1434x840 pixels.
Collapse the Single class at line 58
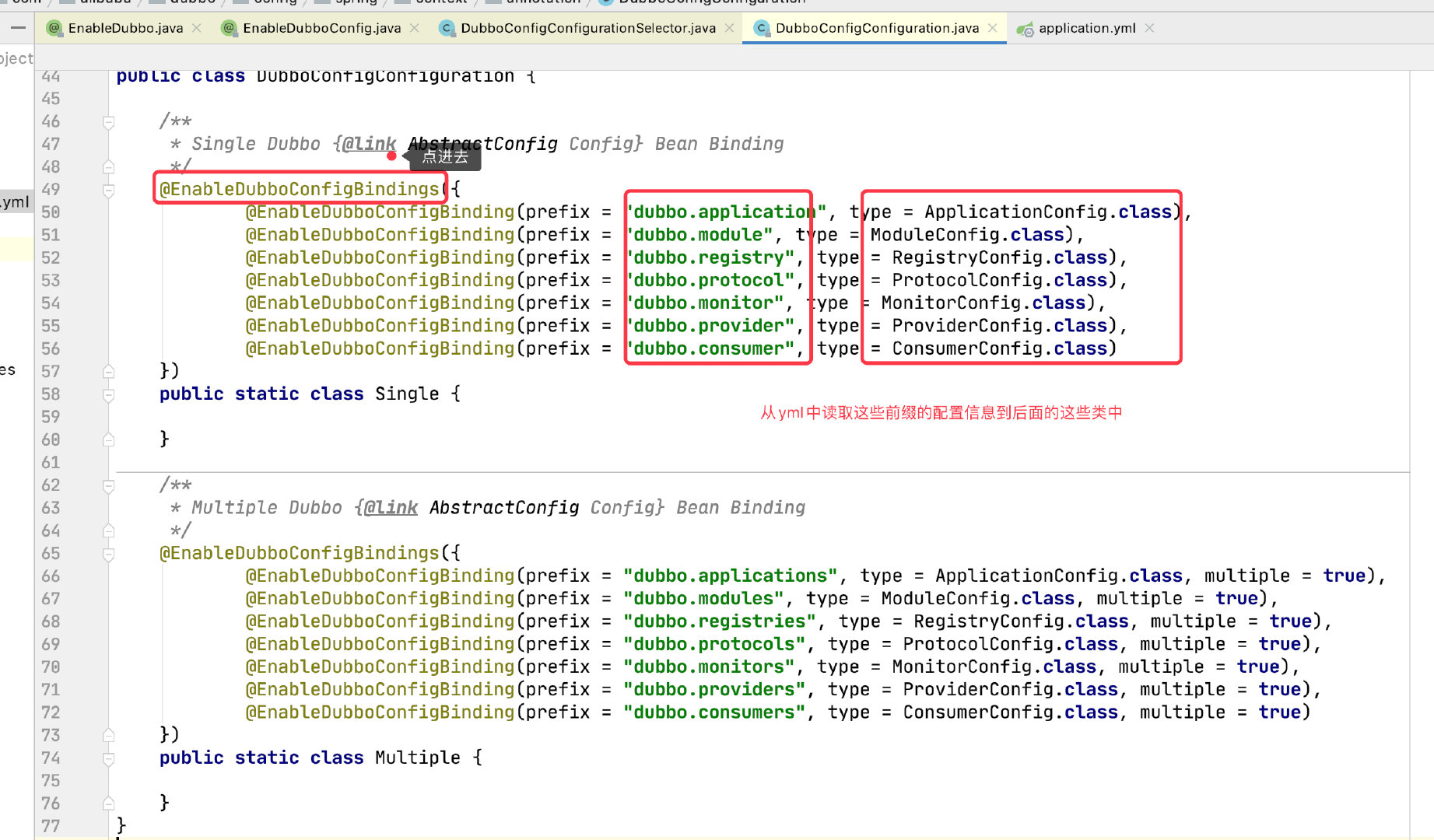(x=109, y=395)
